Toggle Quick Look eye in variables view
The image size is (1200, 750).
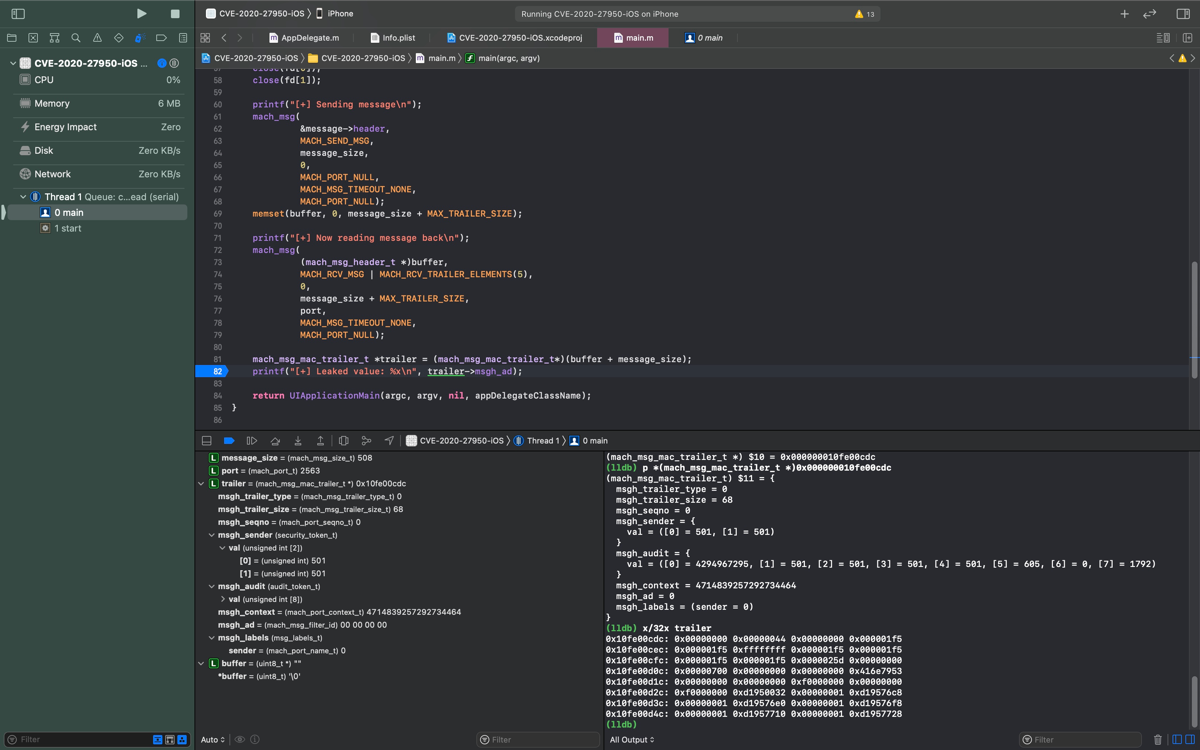click(x=240, y=740)
